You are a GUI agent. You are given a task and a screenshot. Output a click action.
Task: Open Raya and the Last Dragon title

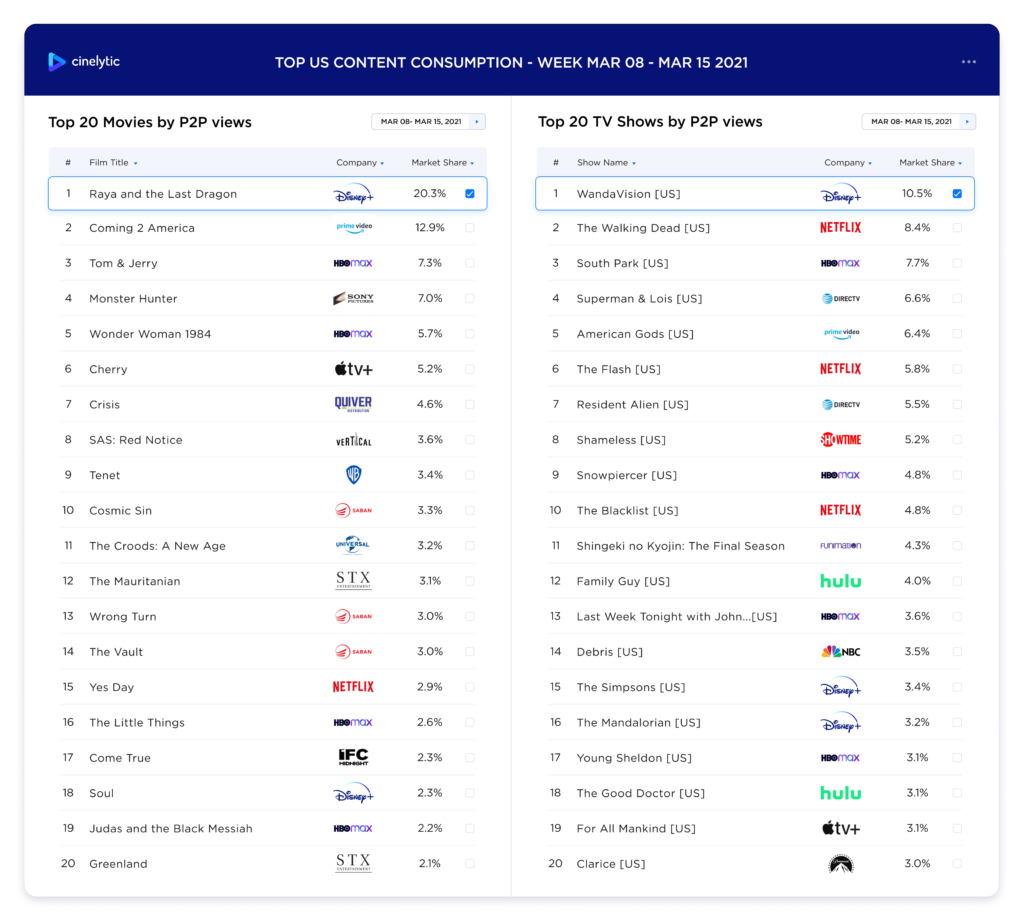pyautogui.click(x=163, y=194)
